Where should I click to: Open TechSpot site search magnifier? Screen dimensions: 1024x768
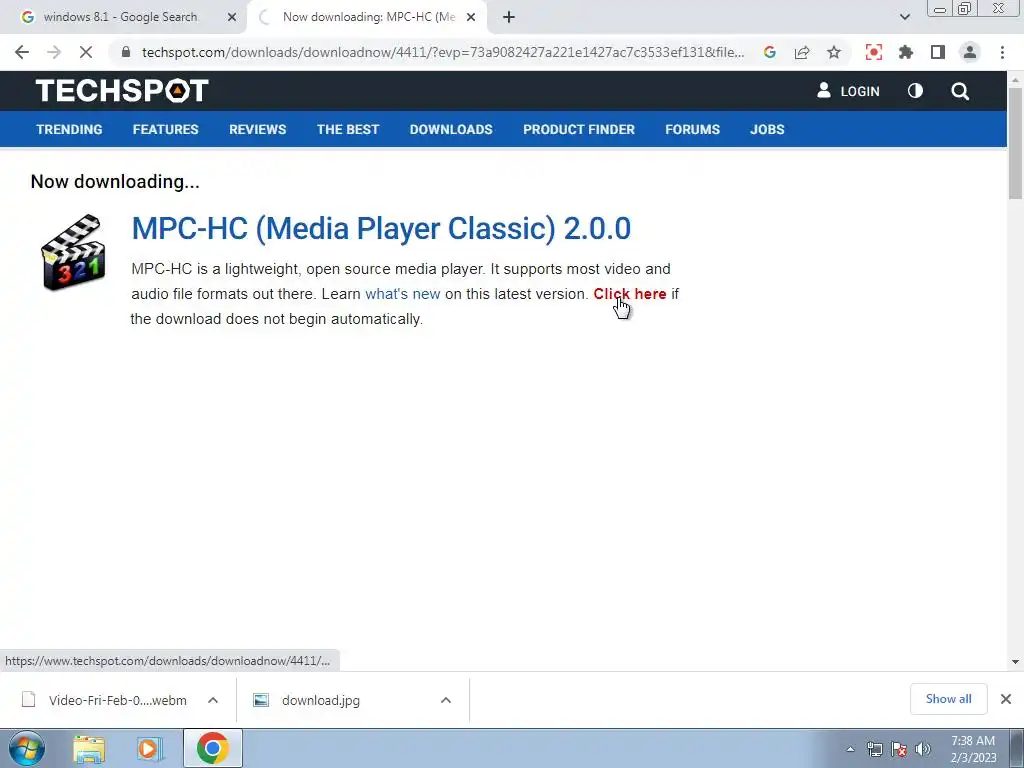(960, 91)
